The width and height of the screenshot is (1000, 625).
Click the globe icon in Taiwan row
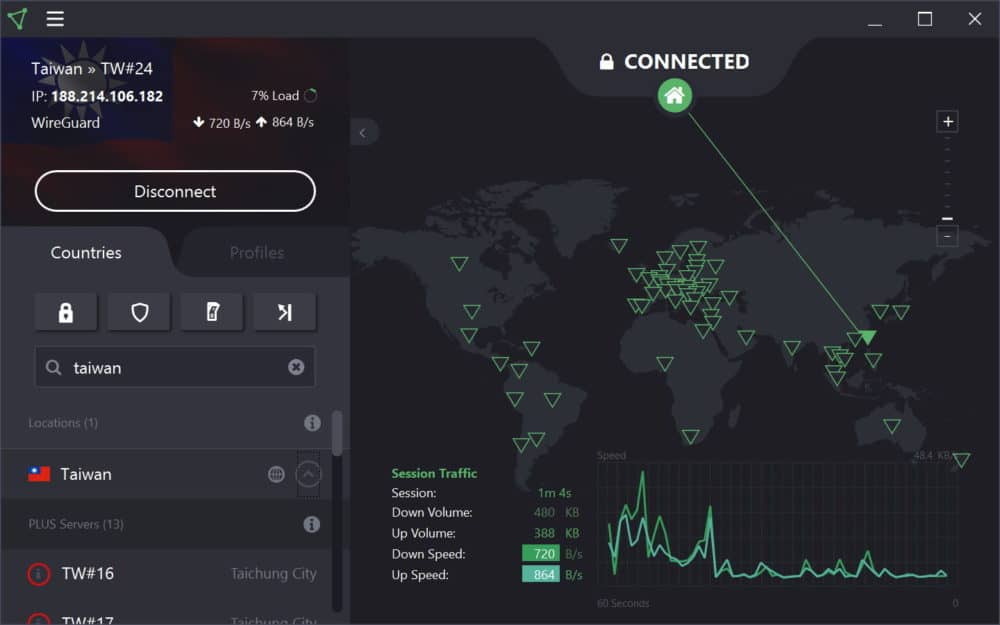tap(276, 474)
